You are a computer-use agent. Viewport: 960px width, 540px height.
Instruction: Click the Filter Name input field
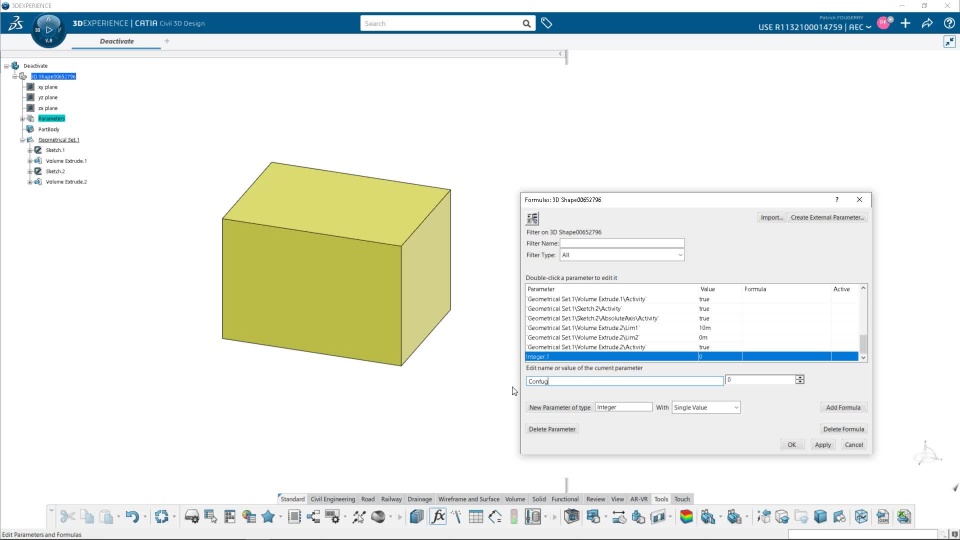[622, 243]
